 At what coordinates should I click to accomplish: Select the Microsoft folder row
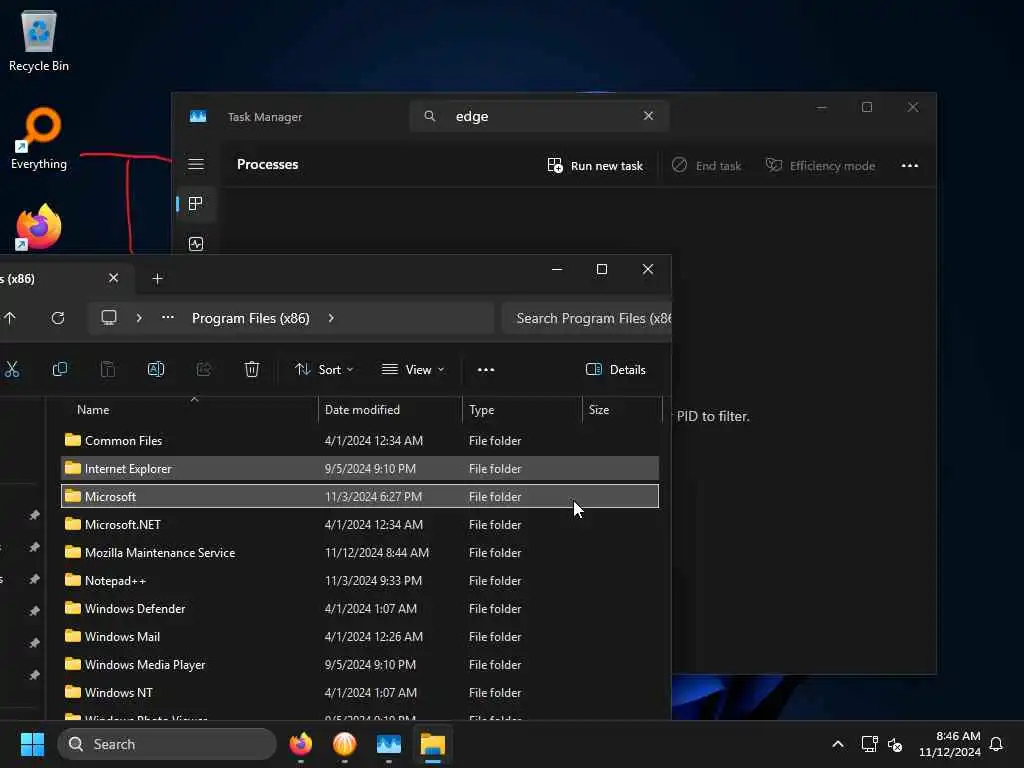tap(360, 496)
